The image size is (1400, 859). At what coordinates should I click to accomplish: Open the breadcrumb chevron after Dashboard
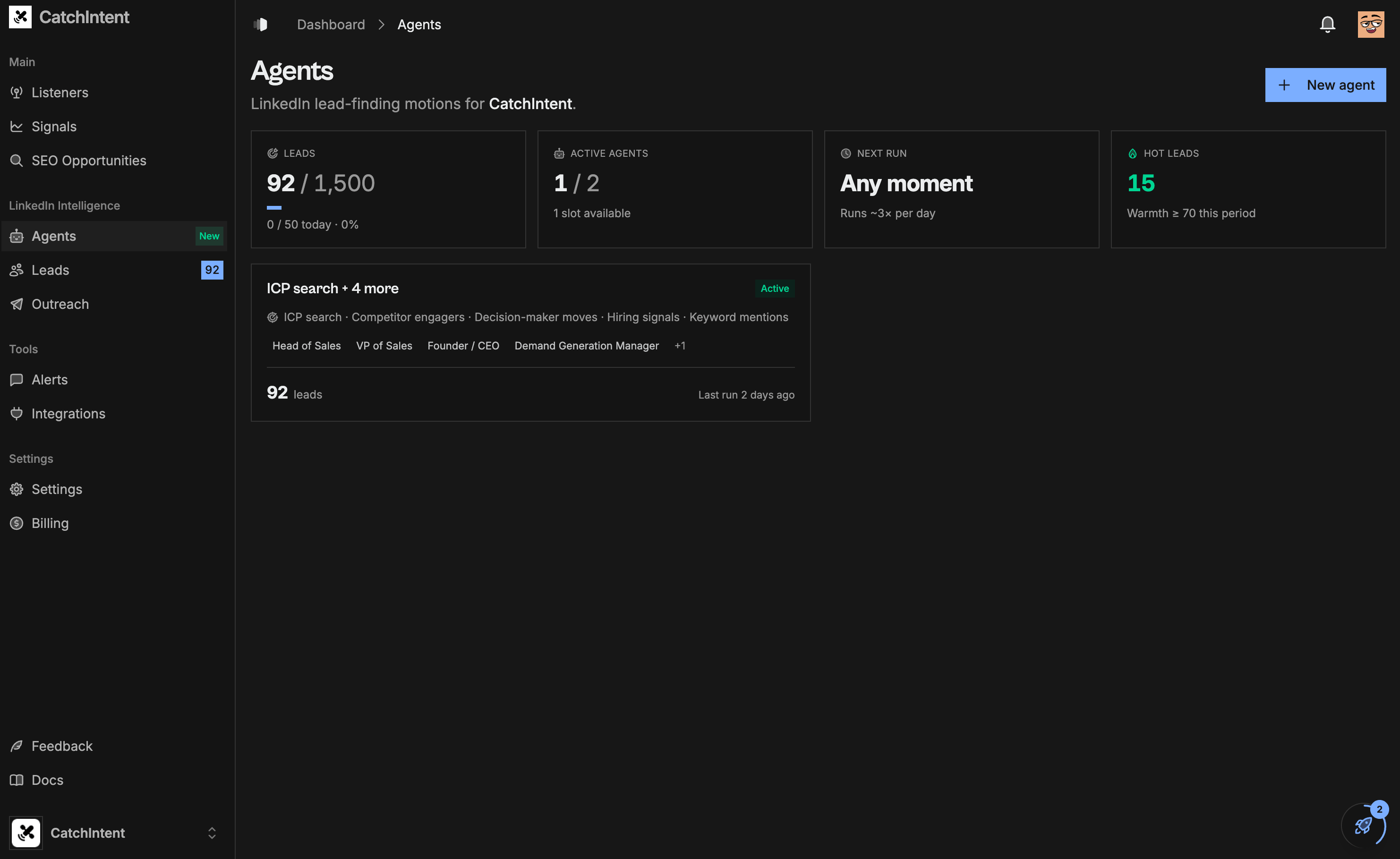[381, 25]
